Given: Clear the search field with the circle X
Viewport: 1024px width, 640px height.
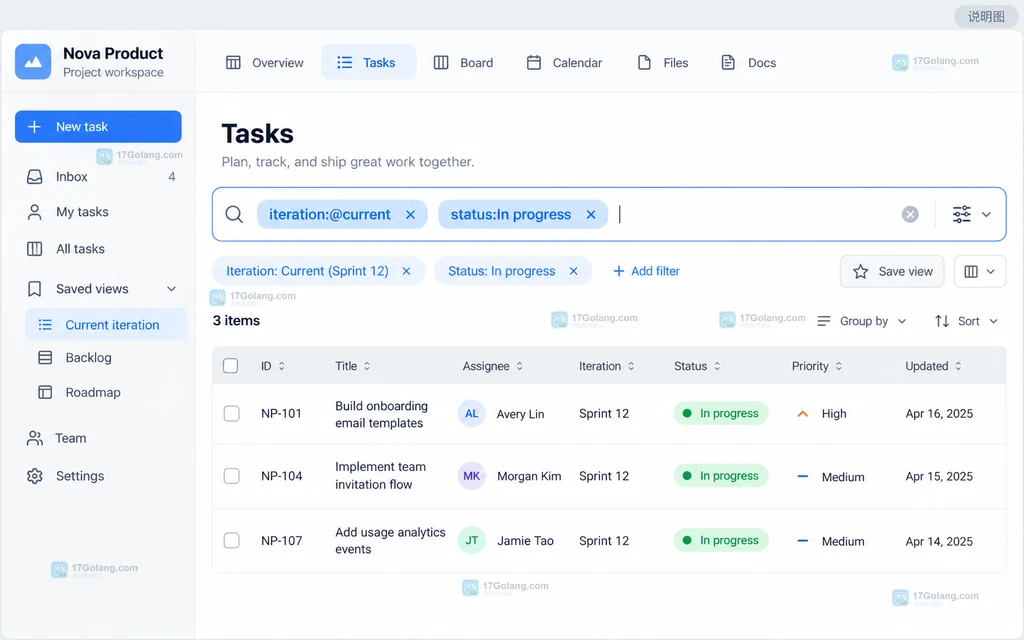Looking at the screenshot, I should (x=910, y=214).
